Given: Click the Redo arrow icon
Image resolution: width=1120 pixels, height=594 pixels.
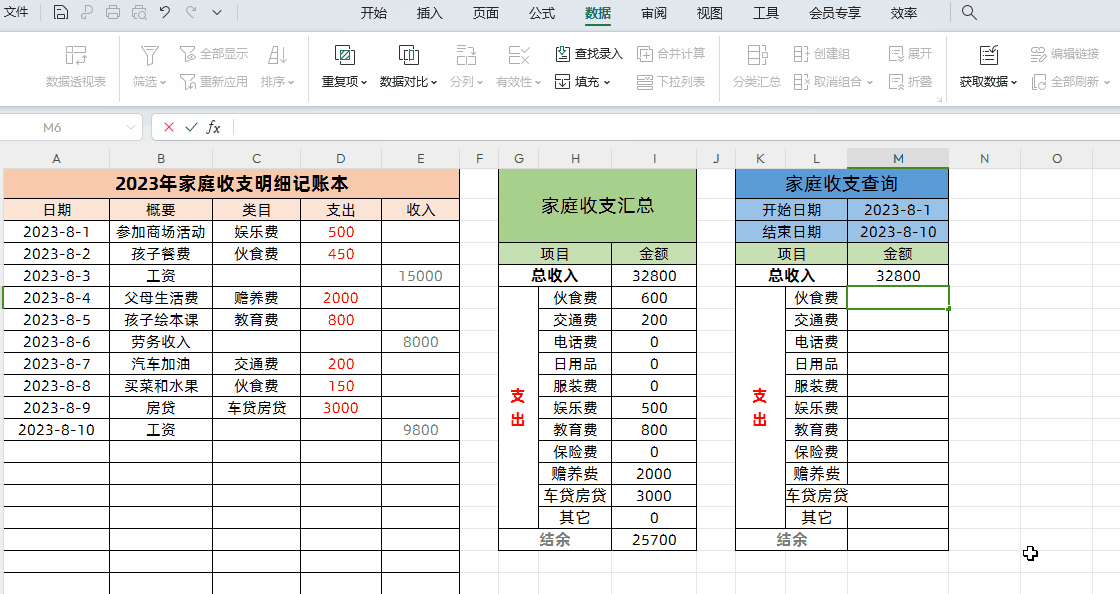Looking at the screenshot, I should [x=191, y=12].
